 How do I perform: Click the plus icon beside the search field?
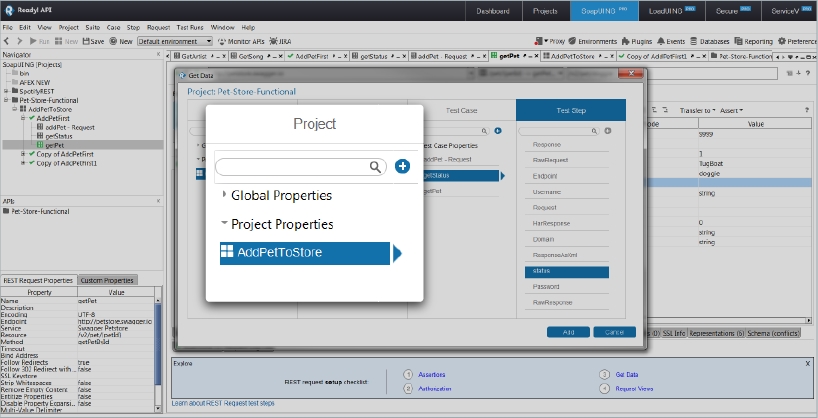tap(402, 167)
